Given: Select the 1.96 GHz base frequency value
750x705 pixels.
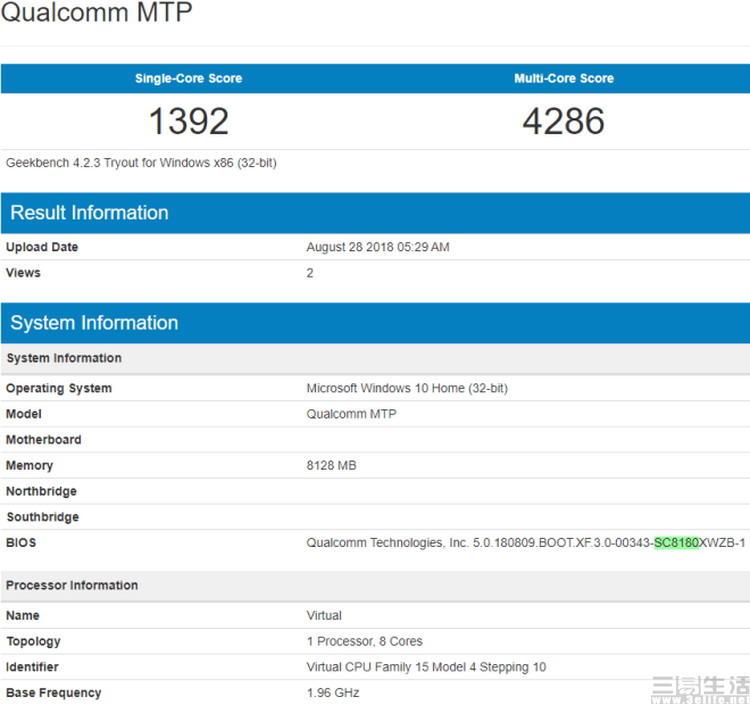Looking at the screenshot, I should [x=333, y=692].
